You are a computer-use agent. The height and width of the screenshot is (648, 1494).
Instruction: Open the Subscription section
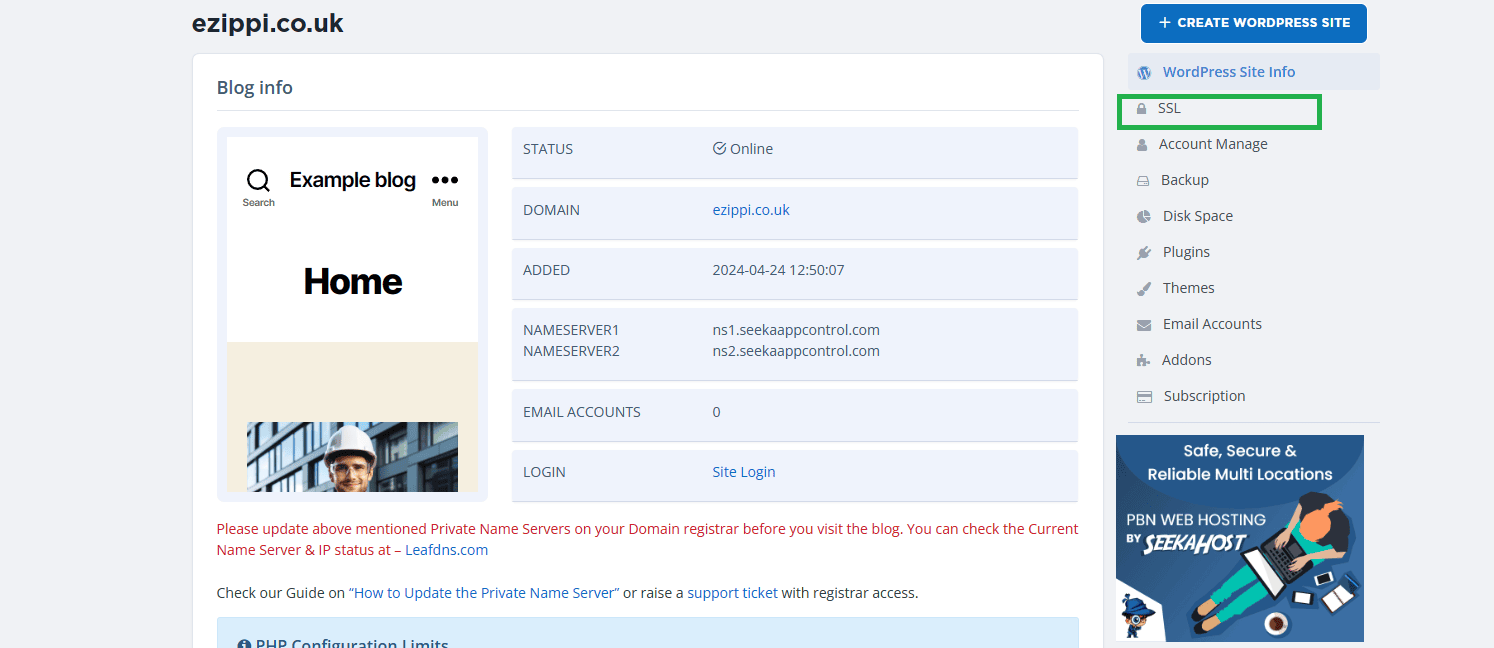pyautogui.click(x=1204, y=396)
